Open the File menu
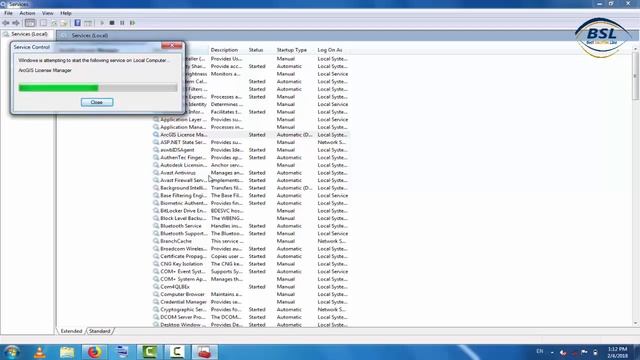The height and width of the screenshot is (360, 640). (x=8, y=13)
